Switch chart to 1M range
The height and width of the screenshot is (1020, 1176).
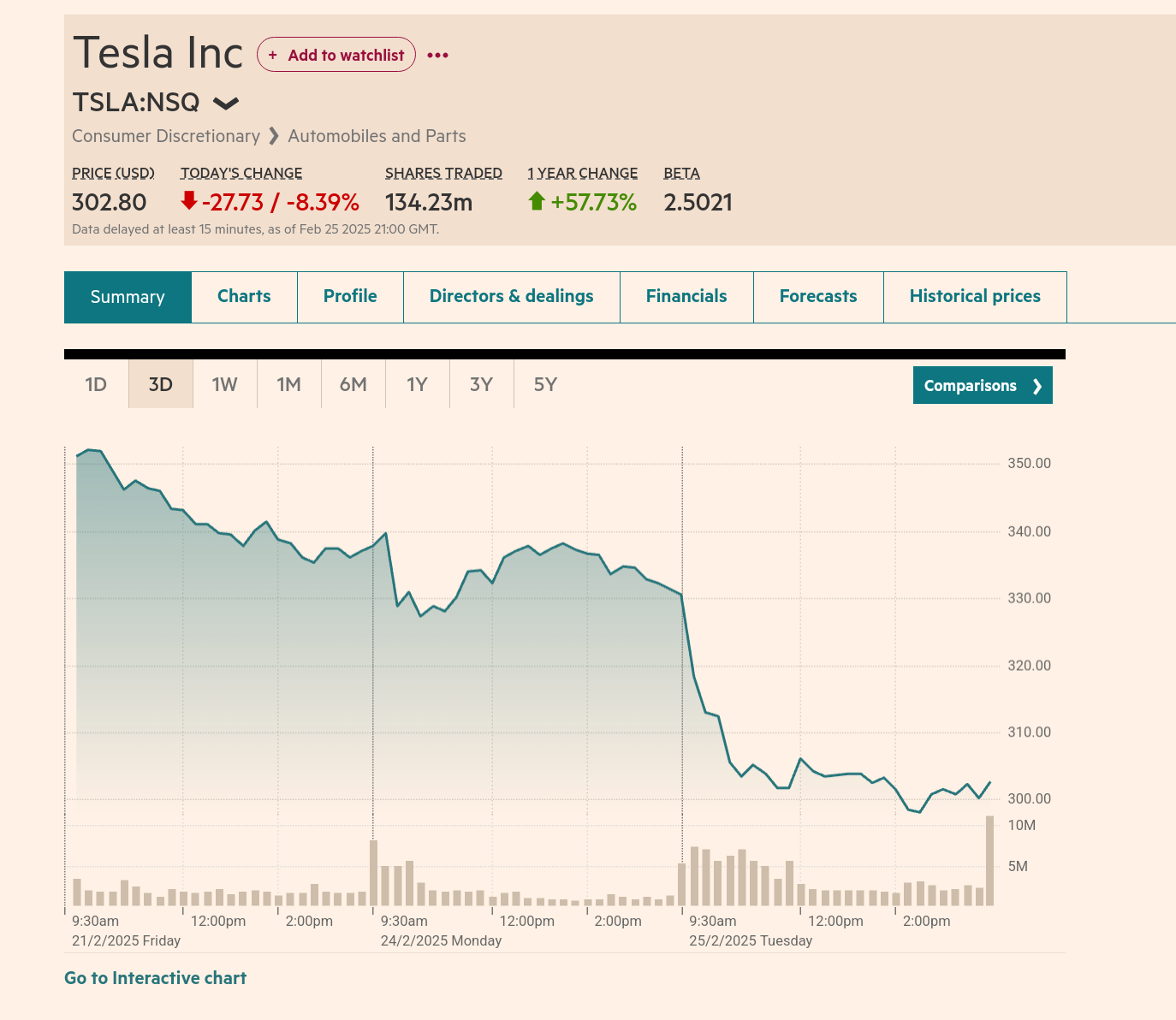click(x=288, y=384)
